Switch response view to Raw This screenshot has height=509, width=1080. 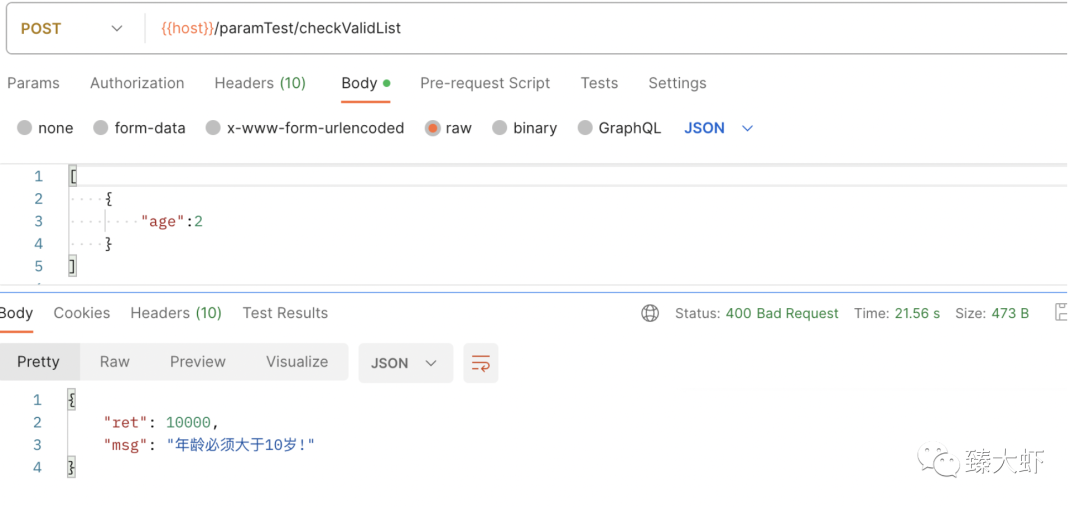114,362
